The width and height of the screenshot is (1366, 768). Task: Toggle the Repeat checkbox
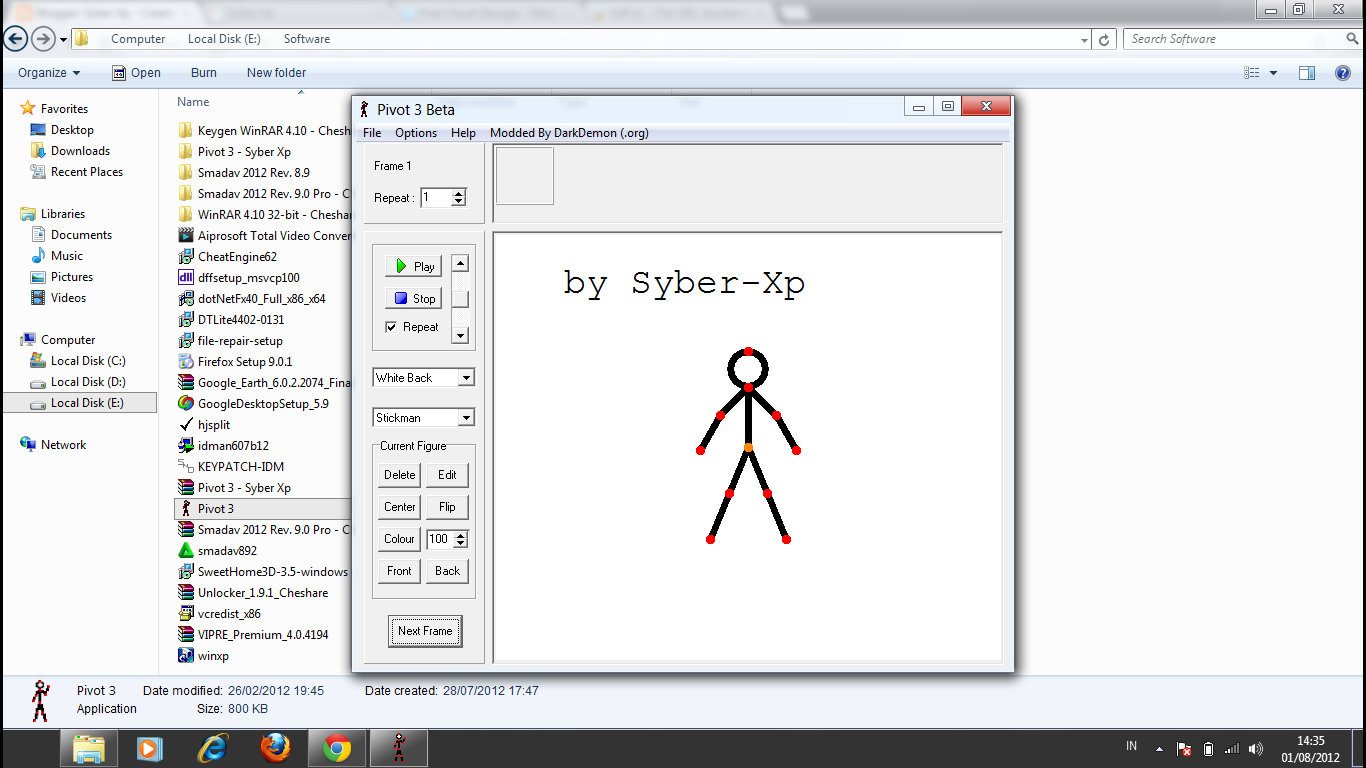point(391,327)
